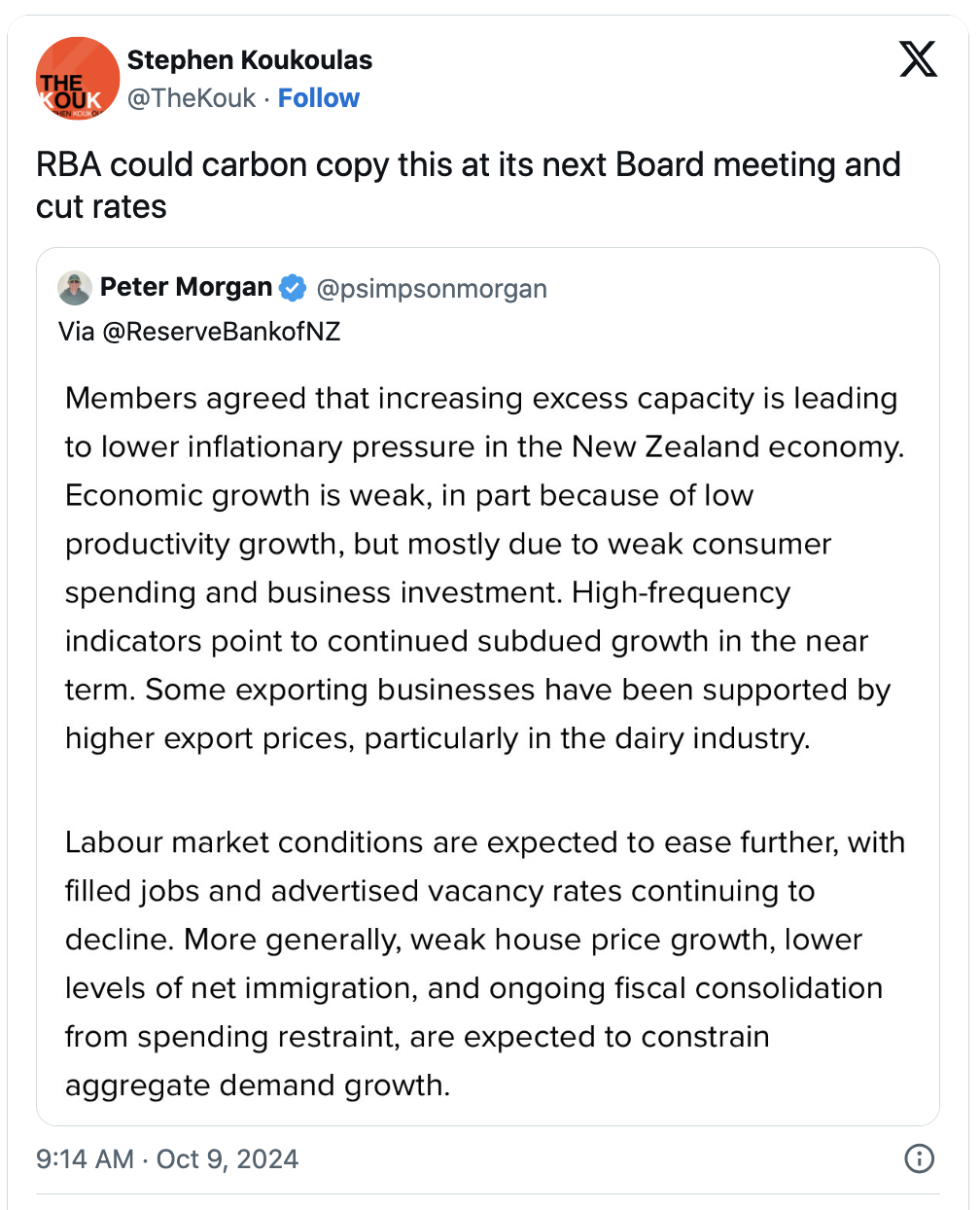Viewport: 980px width, 1210px height.
Task: Click the cut rates text line
Action: click(101, 207)
